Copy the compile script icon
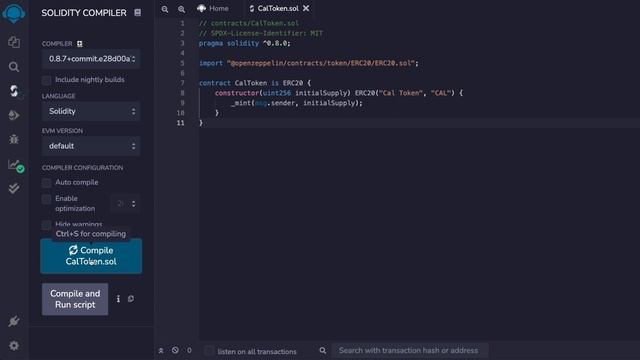640x360 pixels. 131,299
